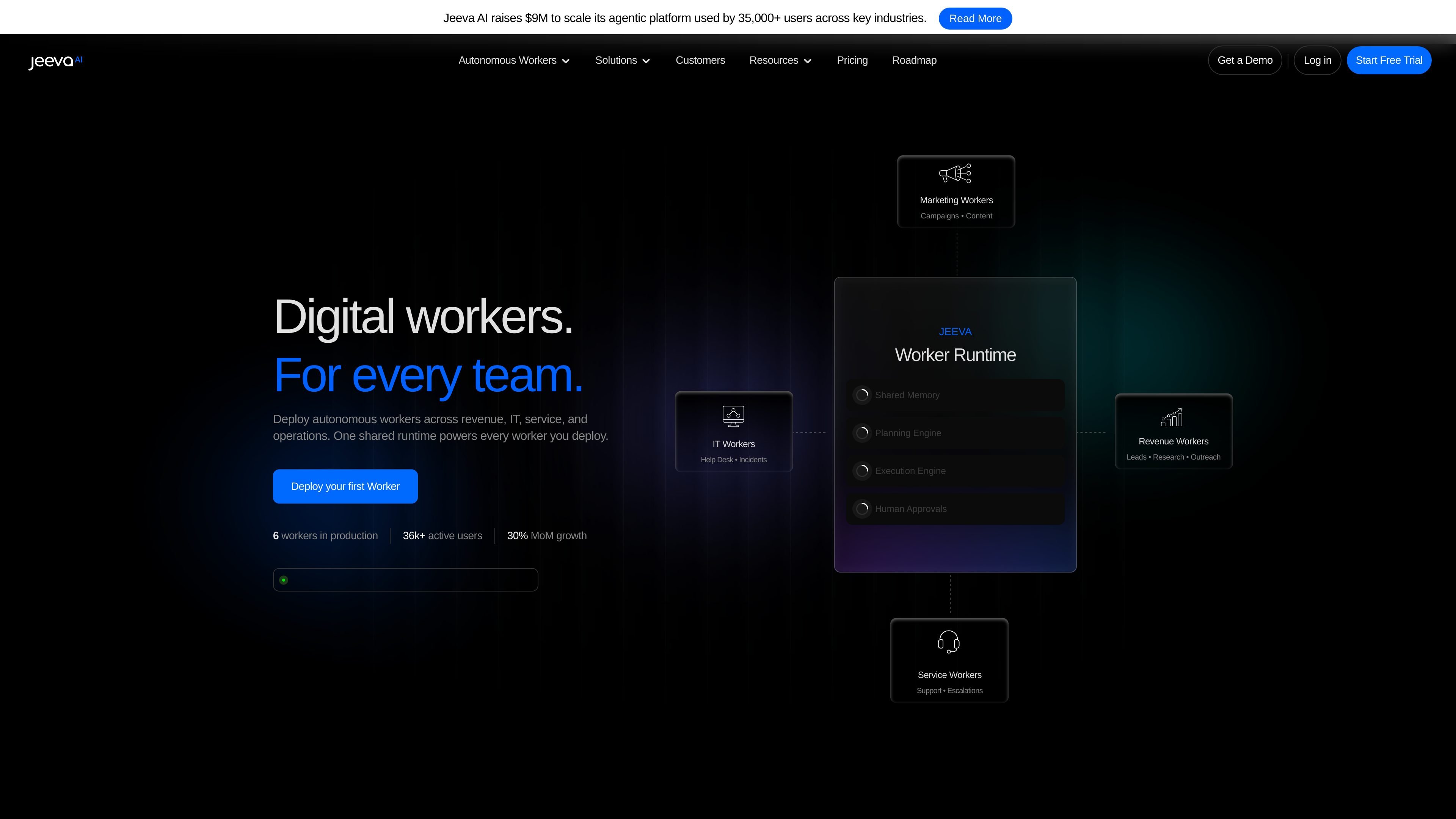Start the free trial
Screen dimensions: 1456x819
point(1389,61)
